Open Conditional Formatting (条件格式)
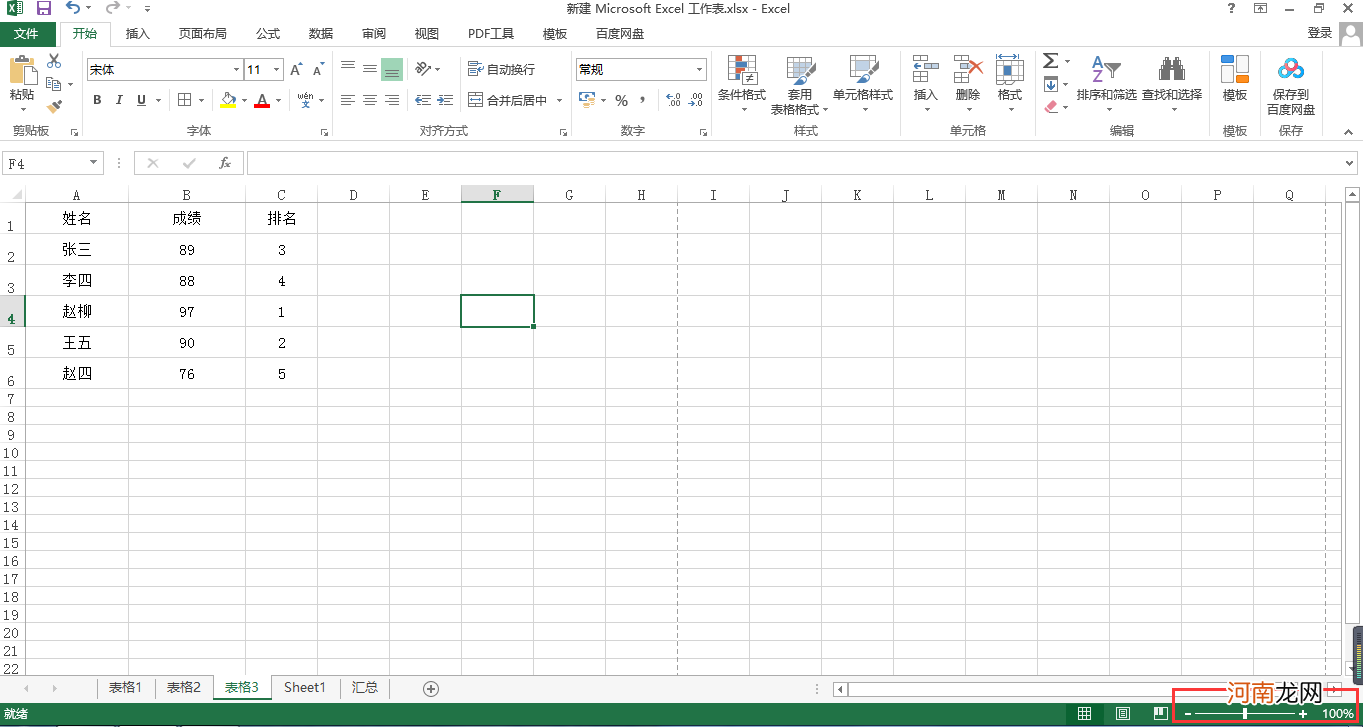Image resolution: width=1363 pixels, height=727 pixels. point(742,84)
